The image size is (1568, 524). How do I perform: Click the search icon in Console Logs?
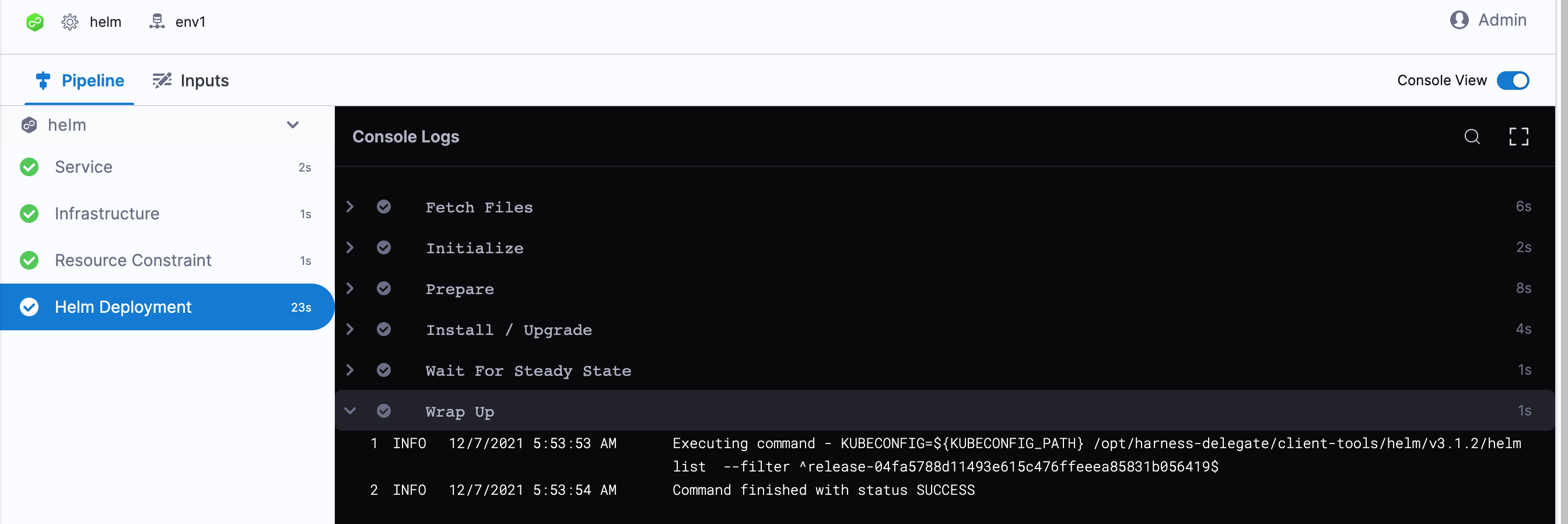1471,137
